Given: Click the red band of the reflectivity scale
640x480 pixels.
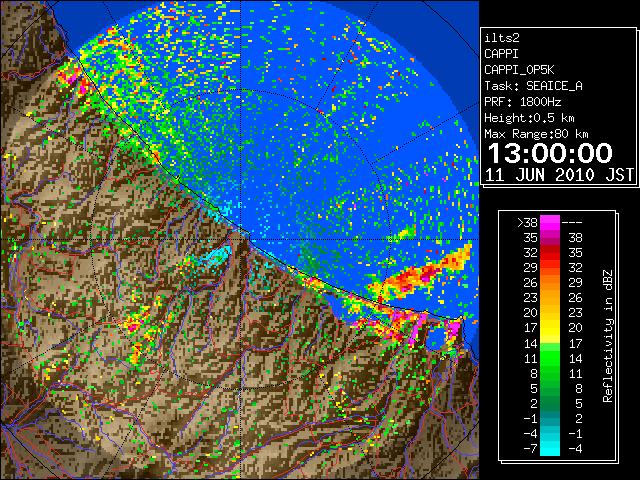Looking at the screenshot, I should (x=550, y=253).
